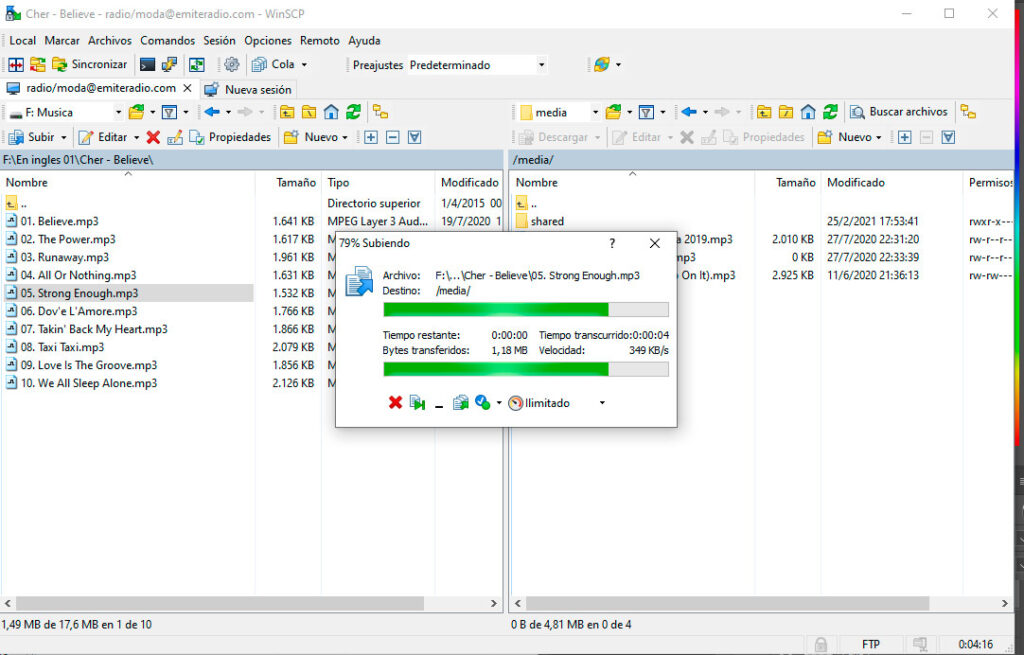Viewport: 1024px width, 655px height.
Task: Select files plus icon in local panel
Action: (371, 137)
